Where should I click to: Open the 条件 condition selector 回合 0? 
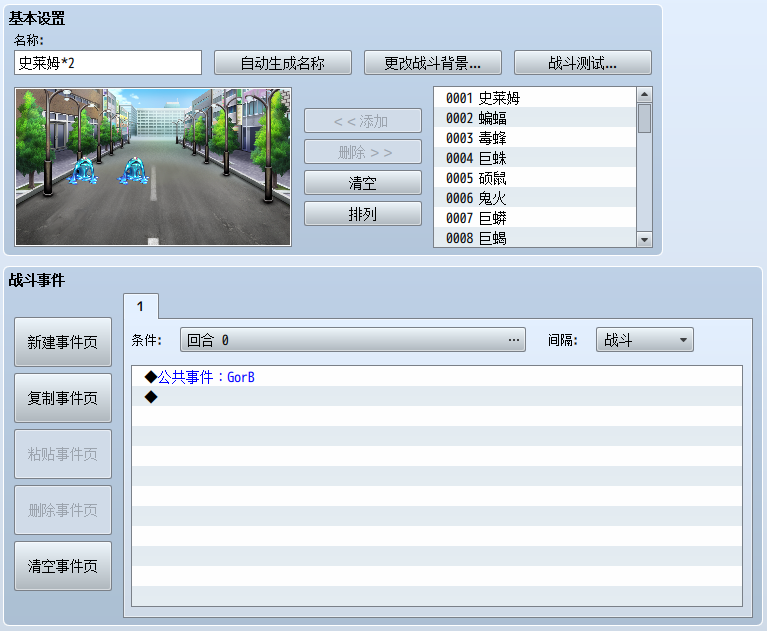tap(353, 339)
